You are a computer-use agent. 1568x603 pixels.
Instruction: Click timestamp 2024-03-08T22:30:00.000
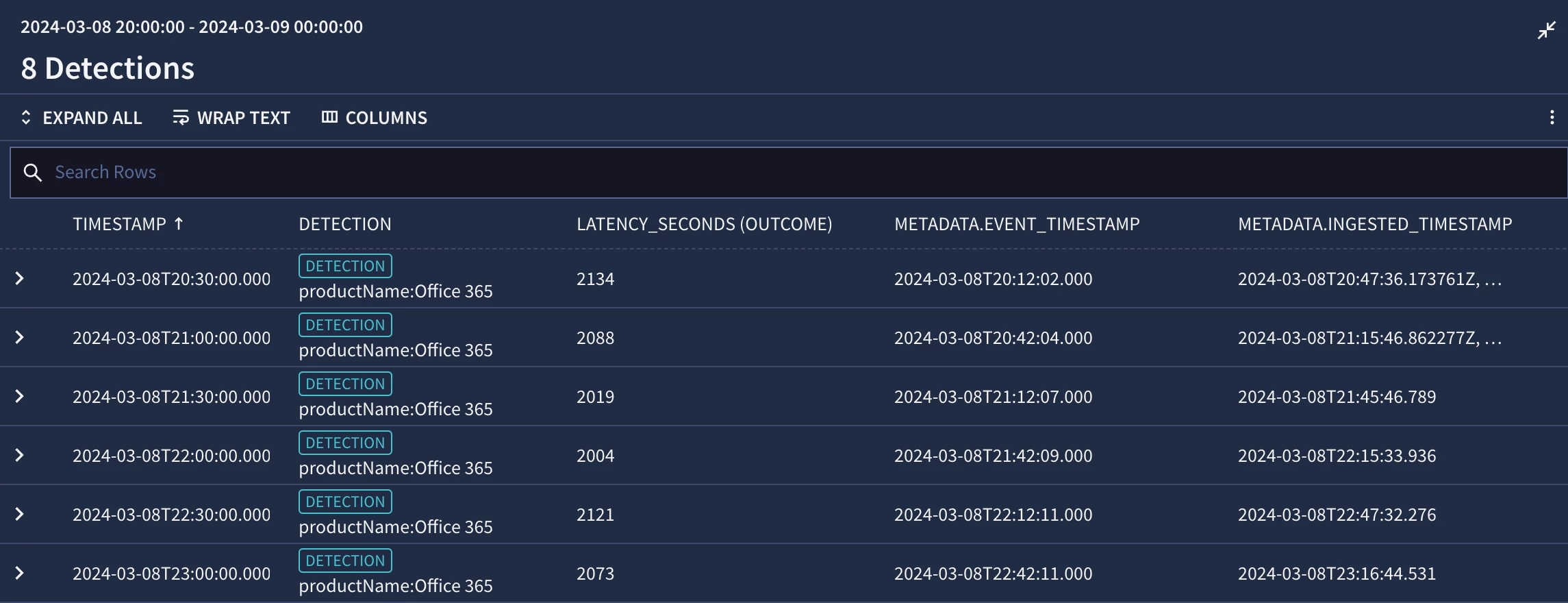(171, 515)
